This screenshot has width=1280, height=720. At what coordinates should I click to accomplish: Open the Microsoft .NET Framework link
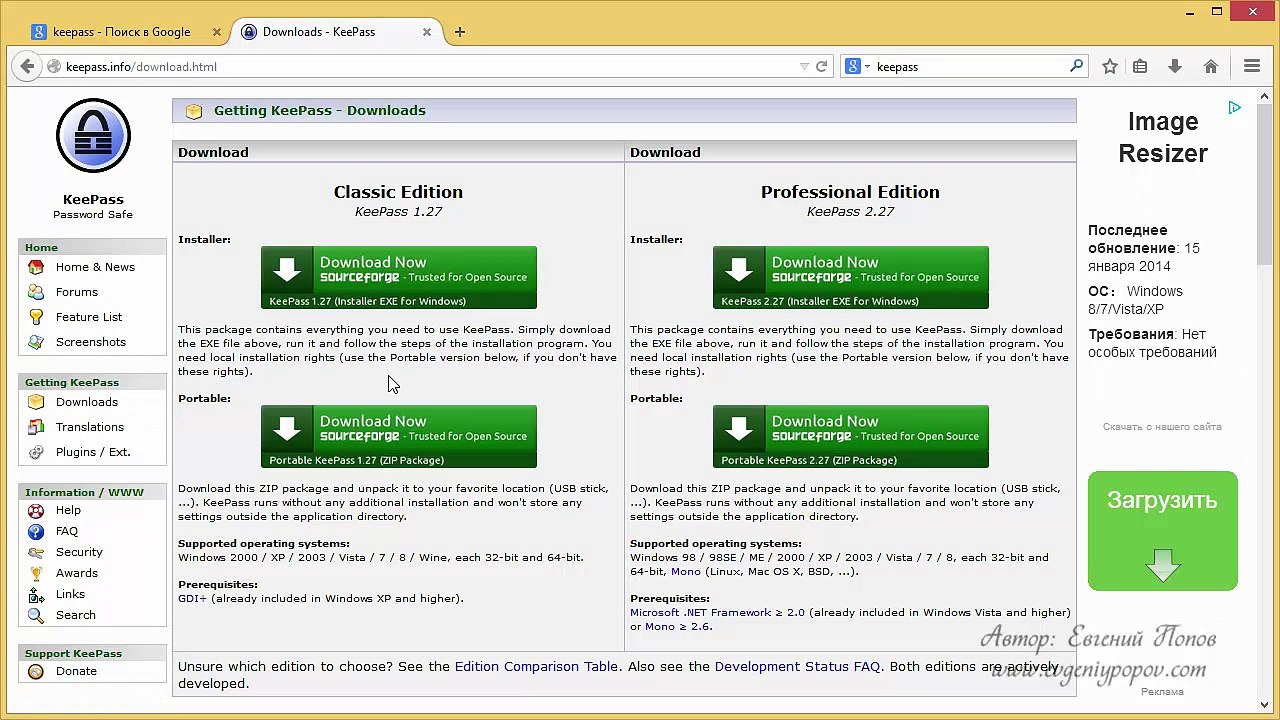point(717,612)
